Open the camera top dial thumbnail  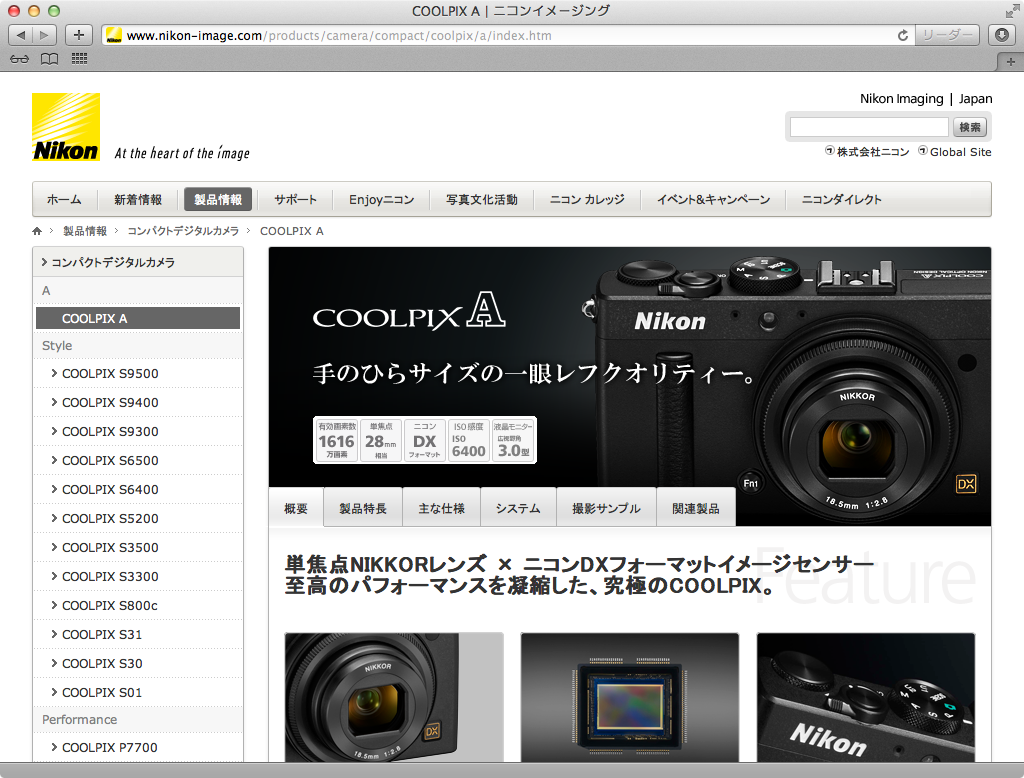[866, 697]
